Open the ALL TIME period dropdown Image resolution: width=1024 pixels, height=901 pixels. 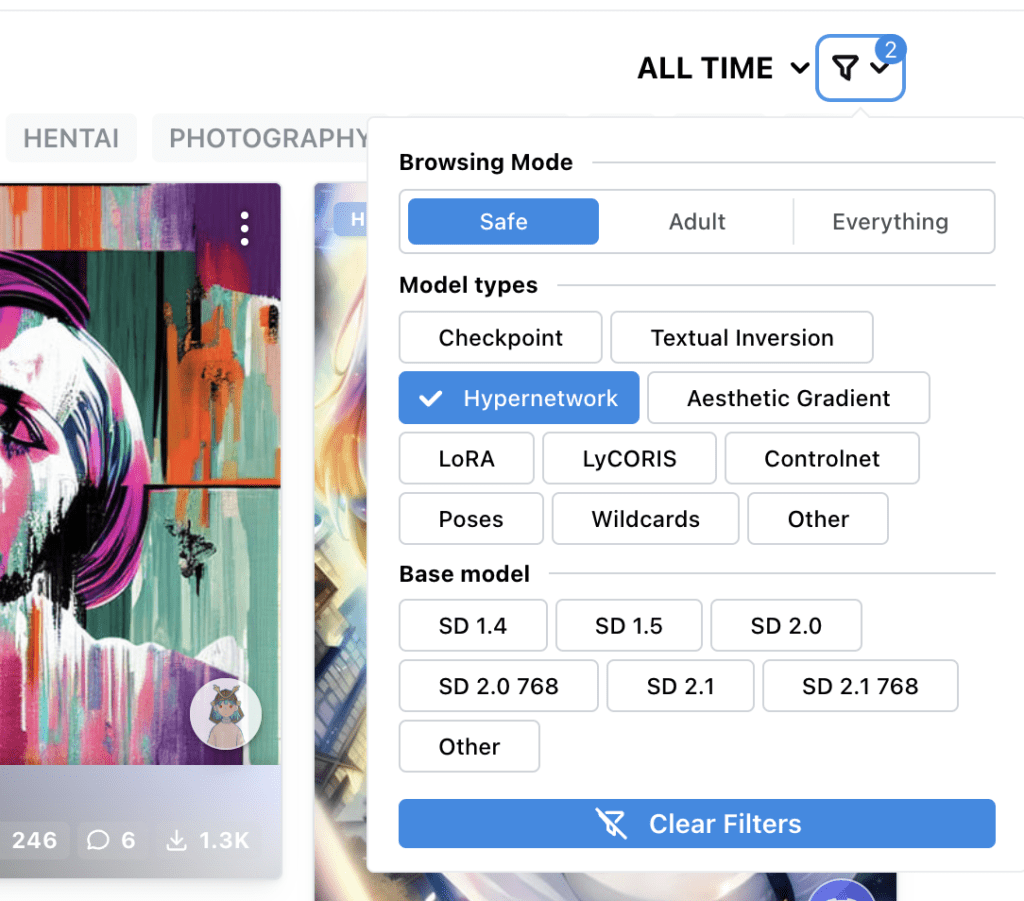point(724,68)
